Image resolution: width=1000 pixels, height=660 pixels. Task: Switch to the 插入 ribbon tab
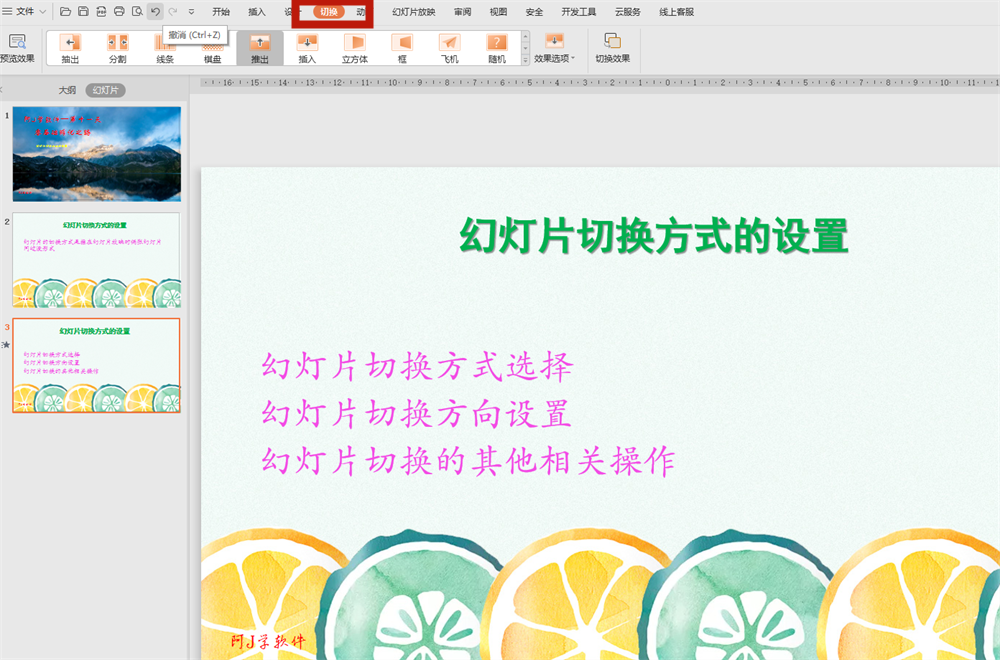click(256, 11)
